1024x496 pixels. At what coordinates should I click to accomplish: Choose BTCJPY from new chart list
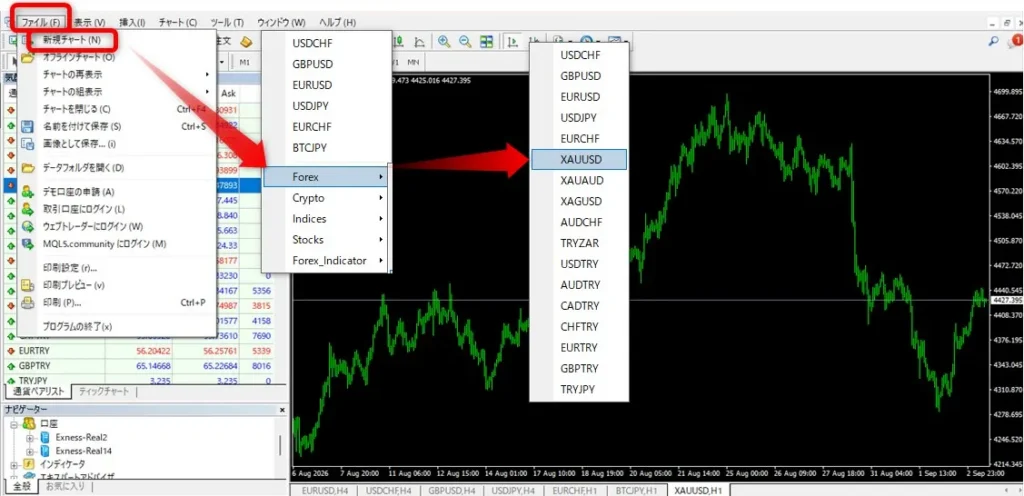[327, 147]
